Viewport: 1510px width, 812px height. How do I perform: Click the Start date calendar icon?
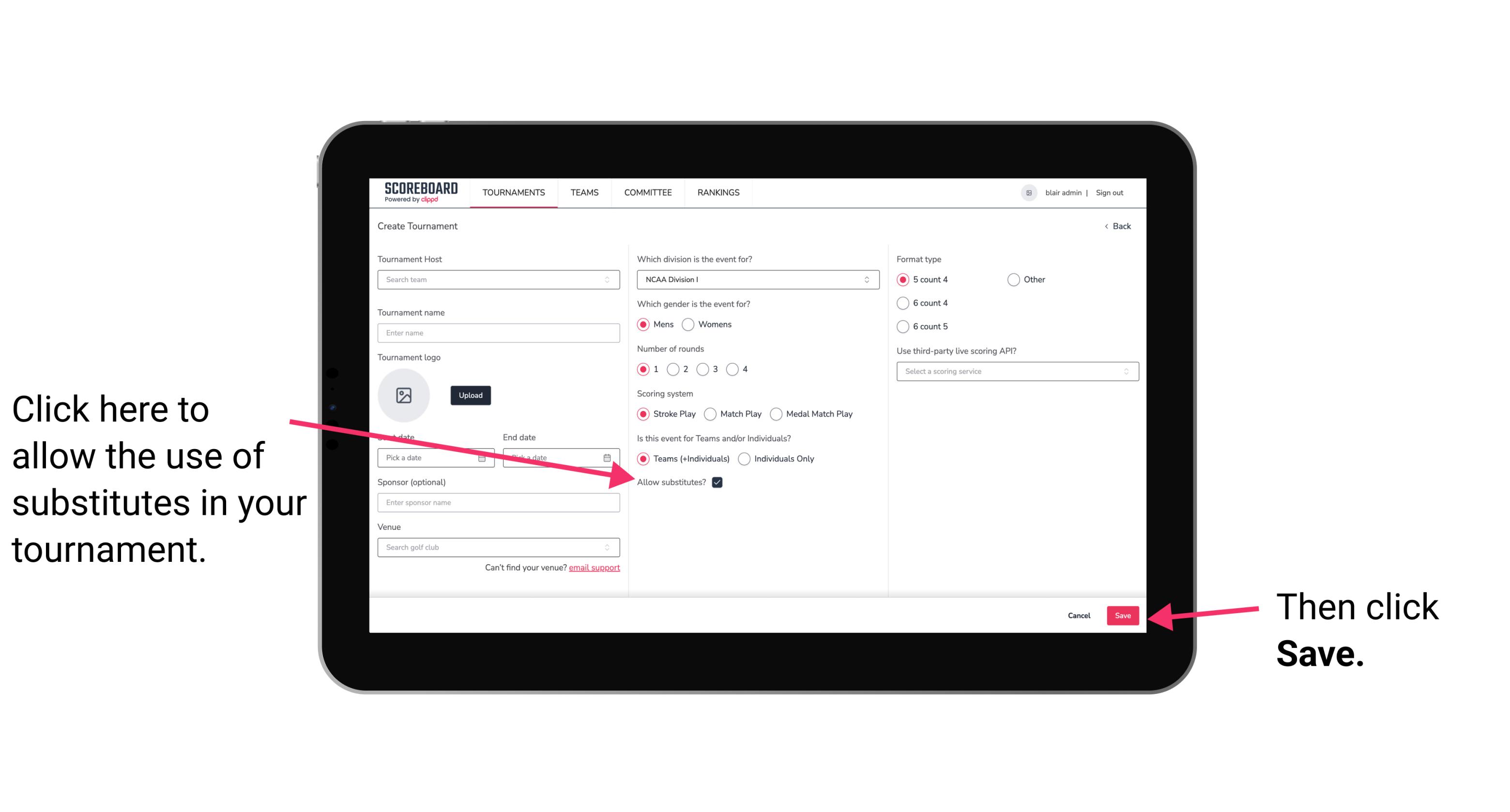(484, 457)
